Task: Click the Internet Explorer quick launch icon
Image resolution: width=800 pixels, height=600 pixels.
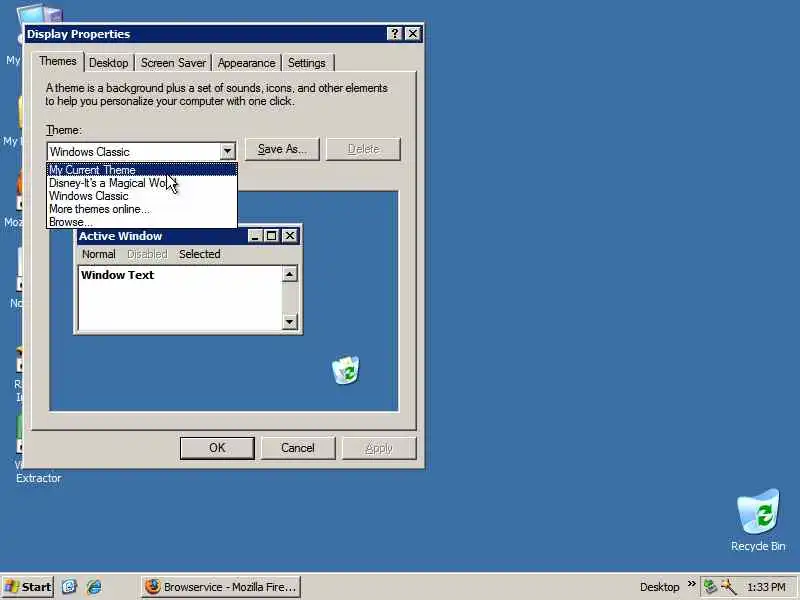Action: tap(94, 587)
